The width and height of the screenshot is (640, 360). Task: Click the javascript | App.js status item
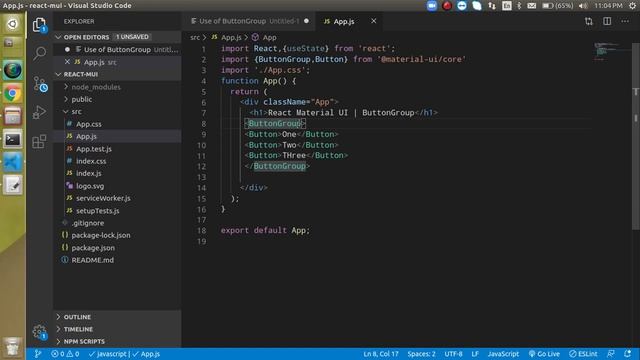tap(124, 354)
